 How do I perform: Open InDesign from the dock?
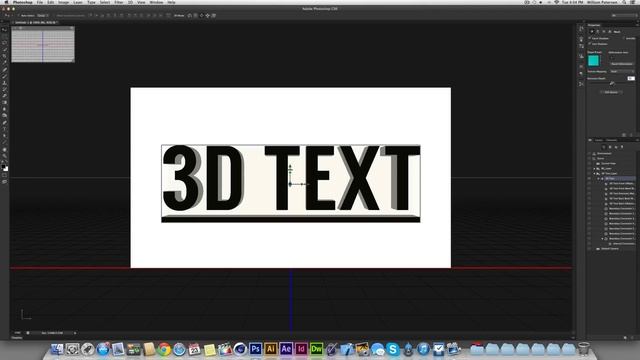301,349
